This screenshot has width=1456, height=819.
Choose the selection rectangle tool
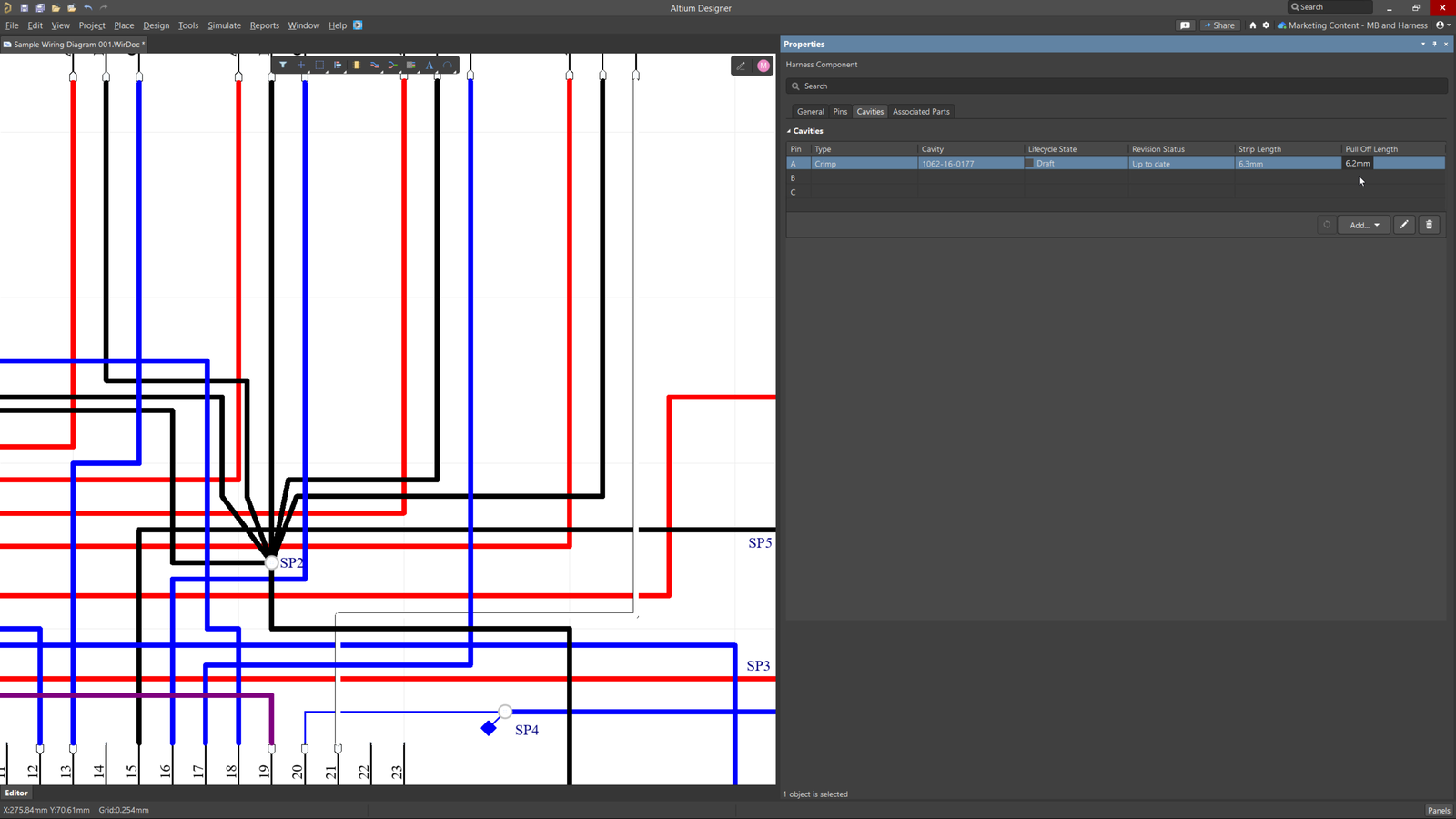coord(319,65)
